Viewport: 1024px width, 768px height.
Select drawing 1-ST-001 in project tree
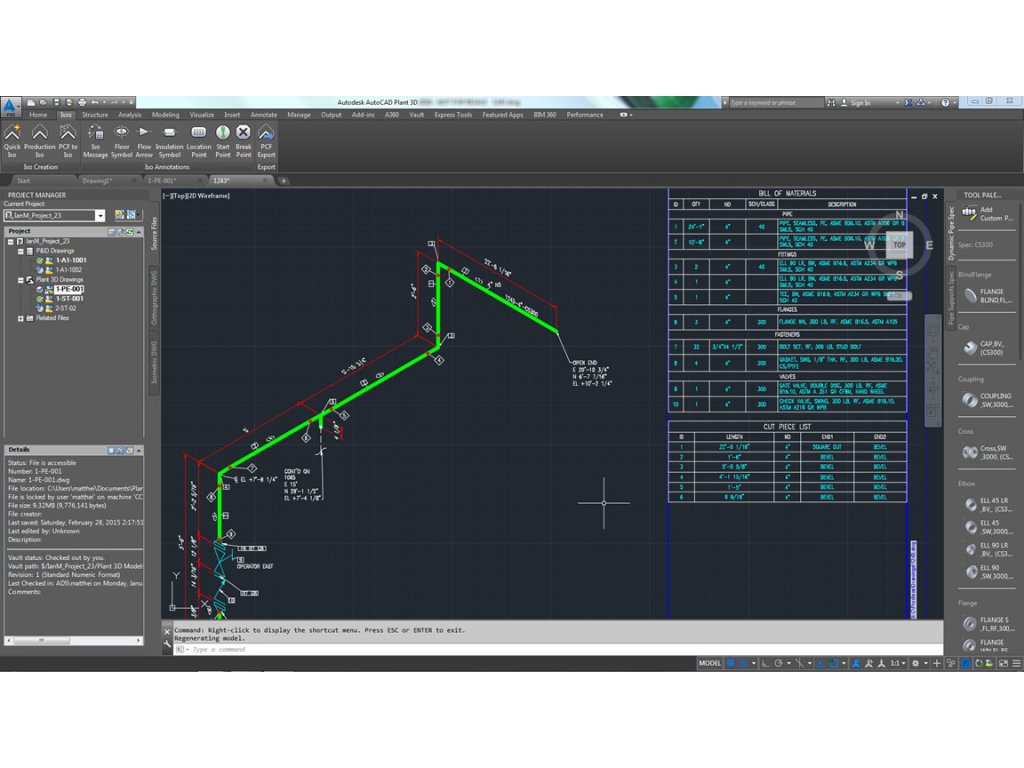(69, 299)
